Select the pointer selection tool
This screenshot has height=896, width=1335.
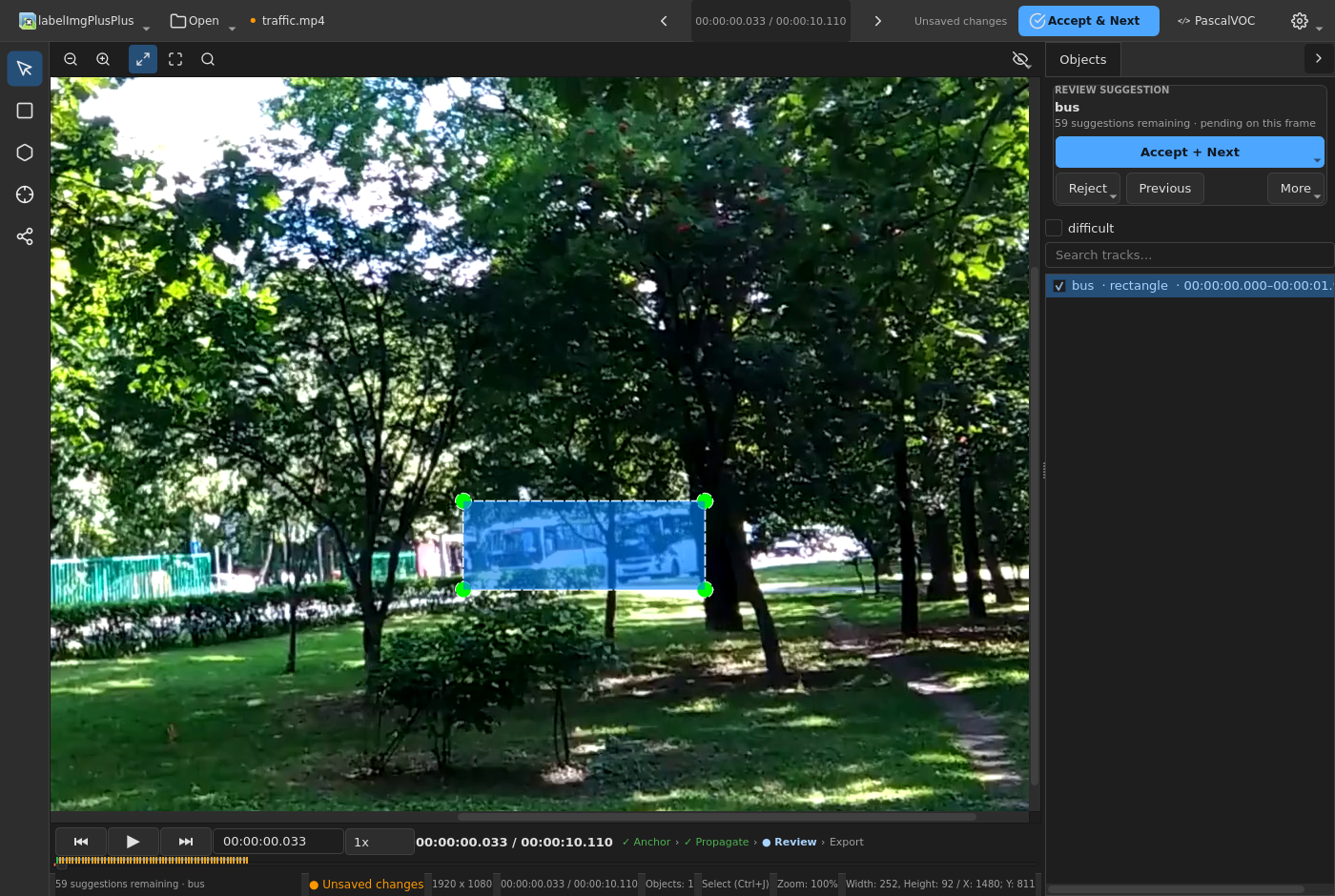(25, 69)
